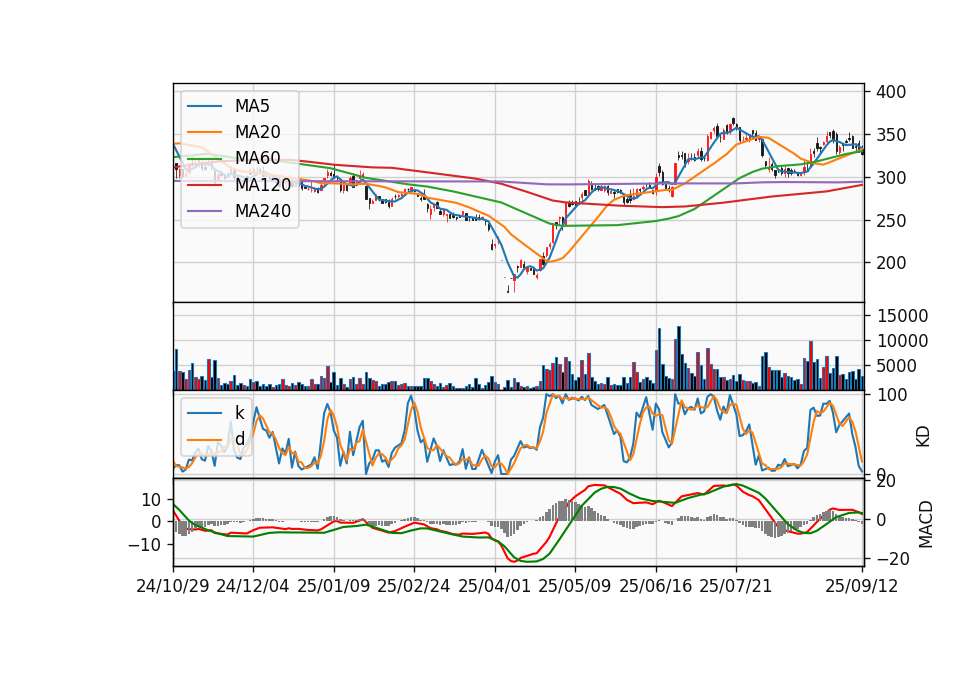This screenshot has height=690, width=960.
Task: Click the 25/06/16 date axis label
Action: 655,586
